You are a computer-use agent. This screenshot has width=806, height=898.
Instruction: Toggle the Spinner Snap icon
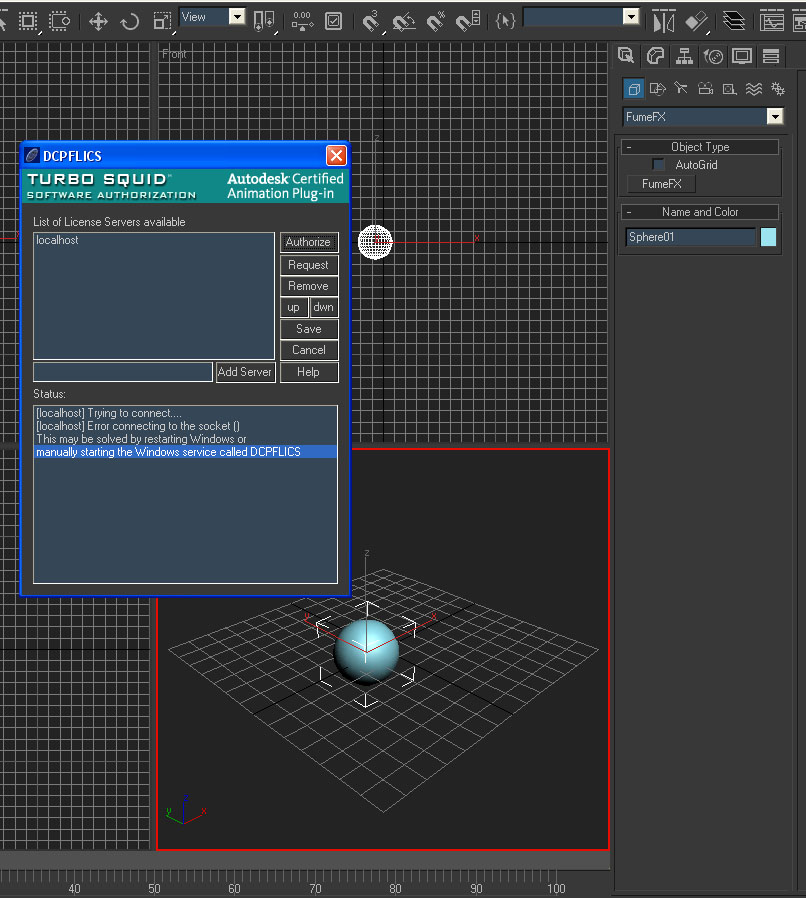click(468, 22)
